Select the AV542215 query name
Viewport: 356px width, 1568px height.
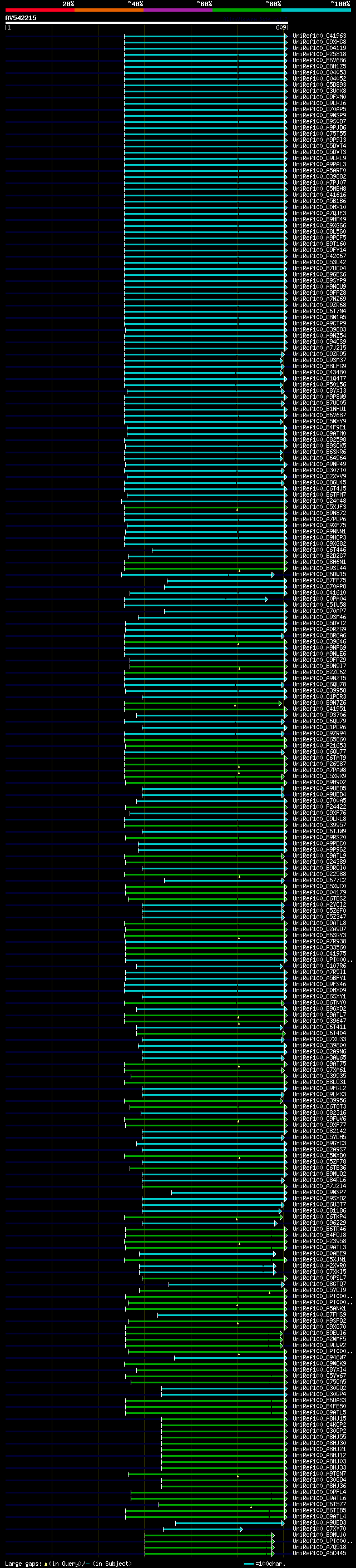click(x=21, y=18)
